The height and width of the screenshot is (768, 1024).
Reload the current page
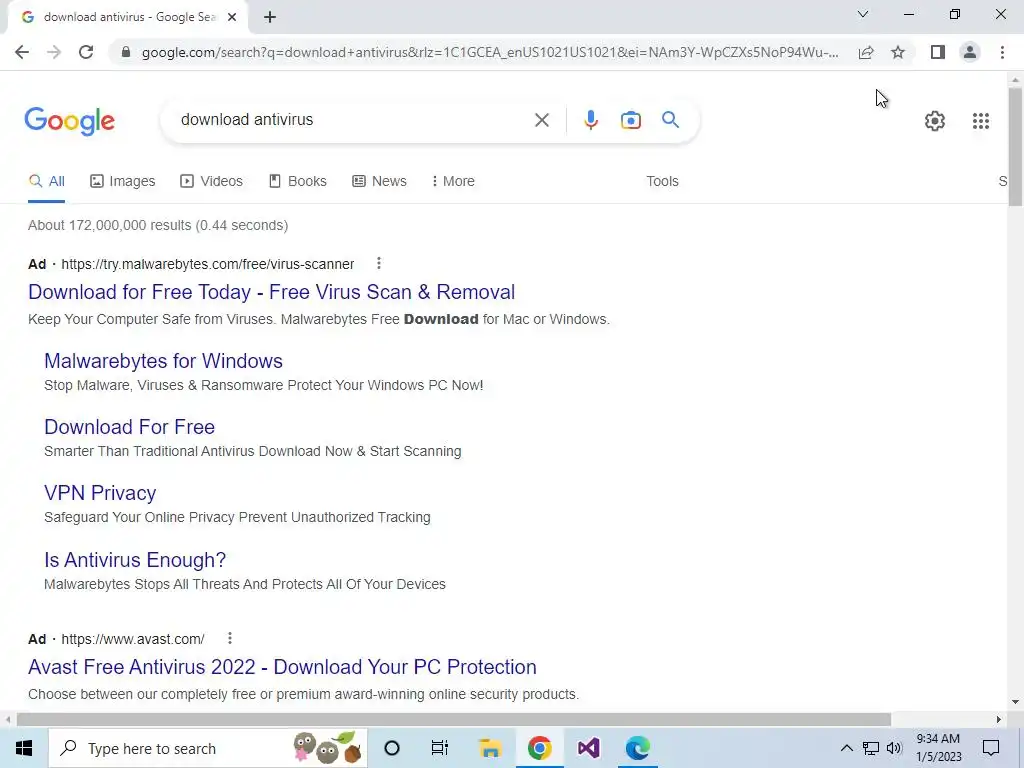[86, 52]
